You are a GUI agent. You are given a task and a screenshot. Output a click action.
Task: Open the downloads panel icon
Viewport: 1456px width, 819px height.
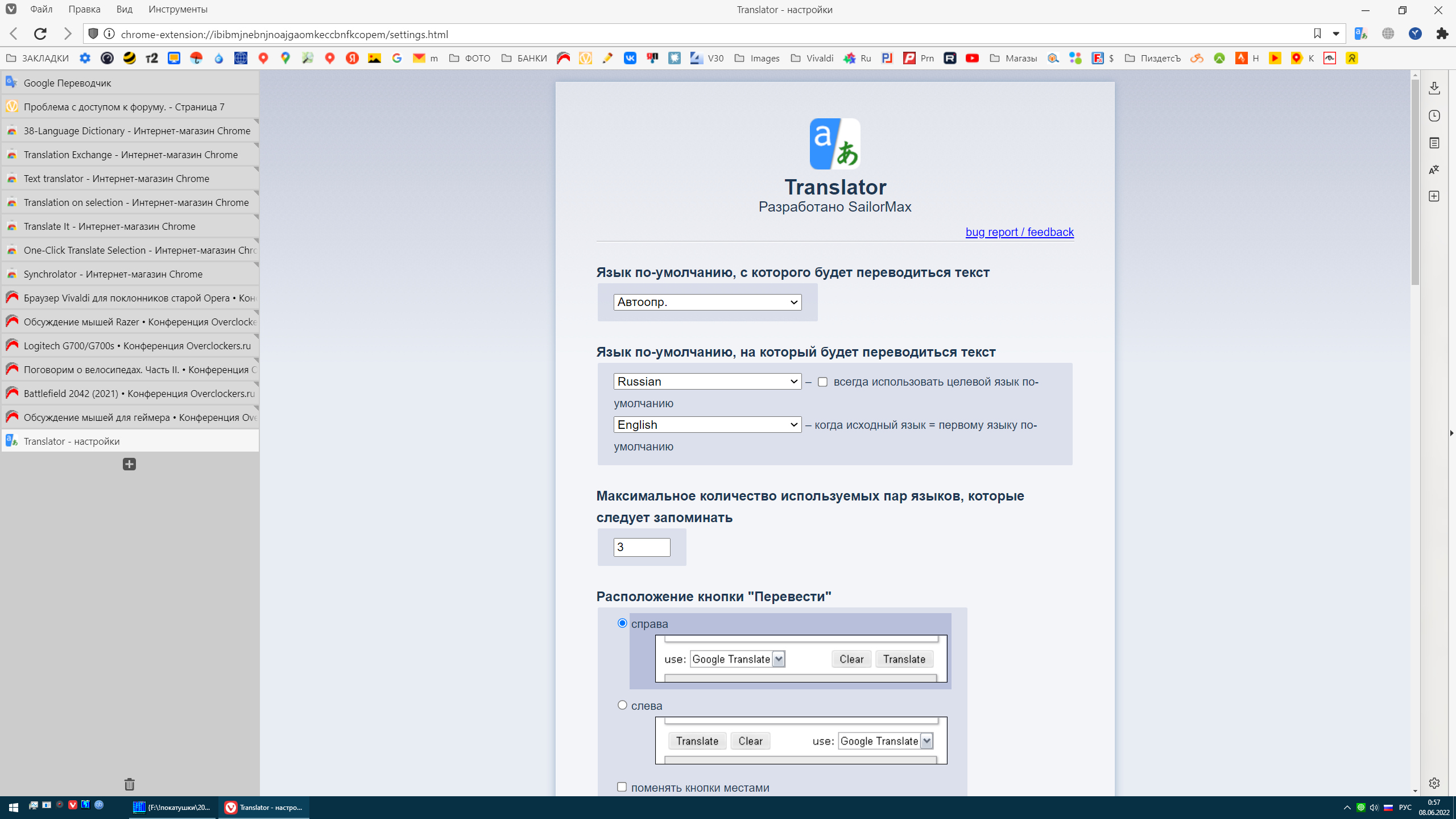[x=1434, y=88]
